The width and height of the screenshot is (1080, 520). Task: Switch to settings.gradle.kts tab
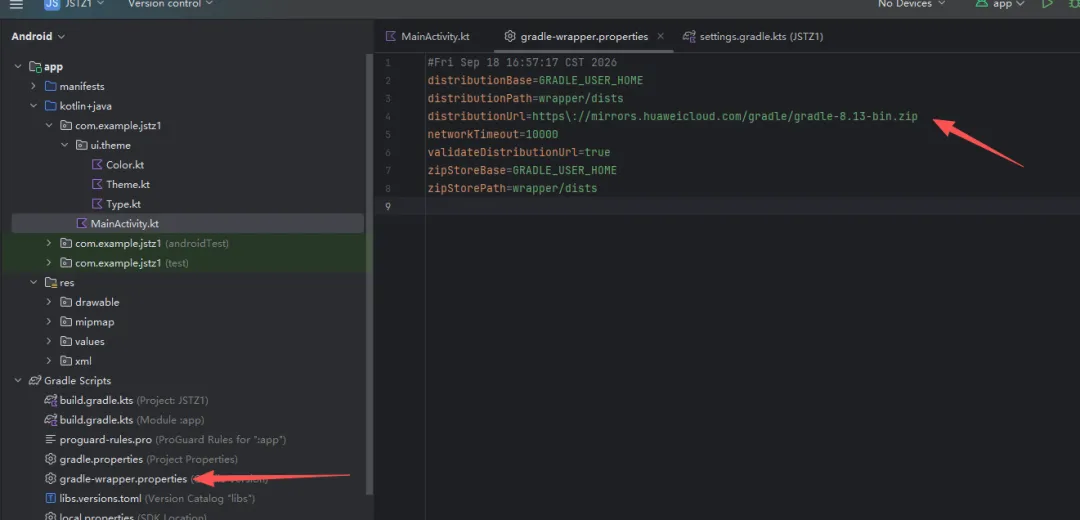[x=753, y=37]
